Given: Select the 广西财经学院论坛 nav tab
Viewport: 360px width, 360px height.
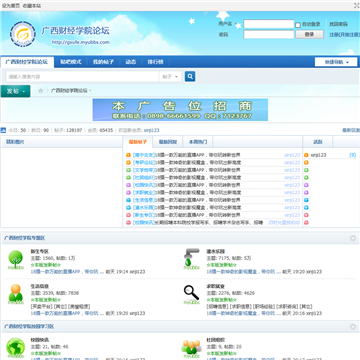Looking at the screenshot, I should click(x=27, y=62).
